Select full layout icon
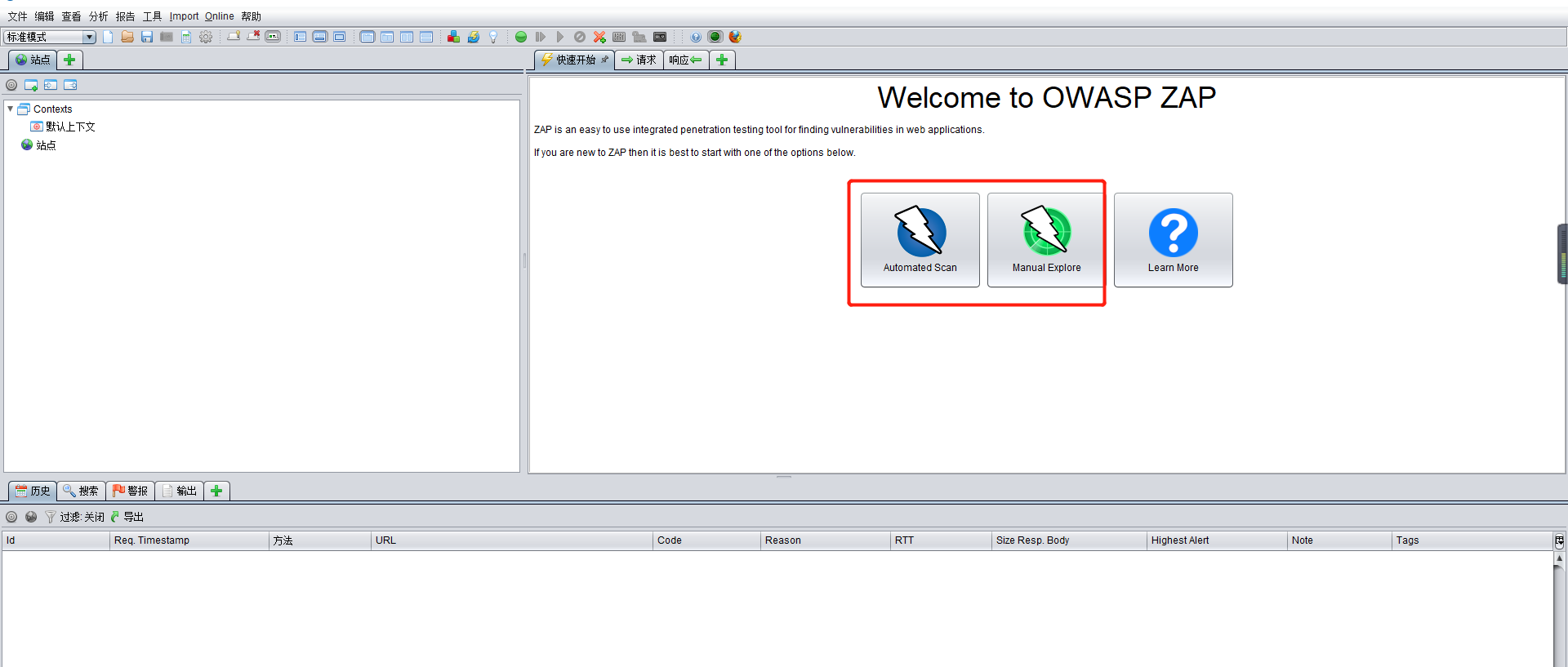This screenshot has height=667, width=1568. point(340,37)
